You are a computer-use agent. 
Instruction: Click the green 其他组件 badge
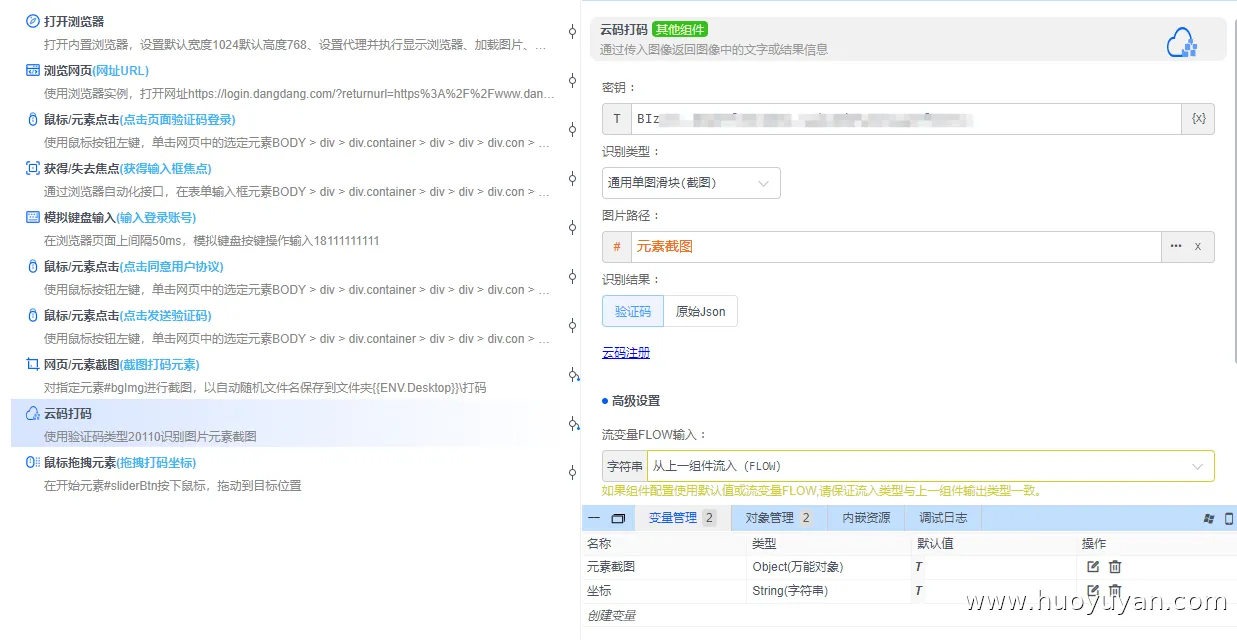click(680, 30)
